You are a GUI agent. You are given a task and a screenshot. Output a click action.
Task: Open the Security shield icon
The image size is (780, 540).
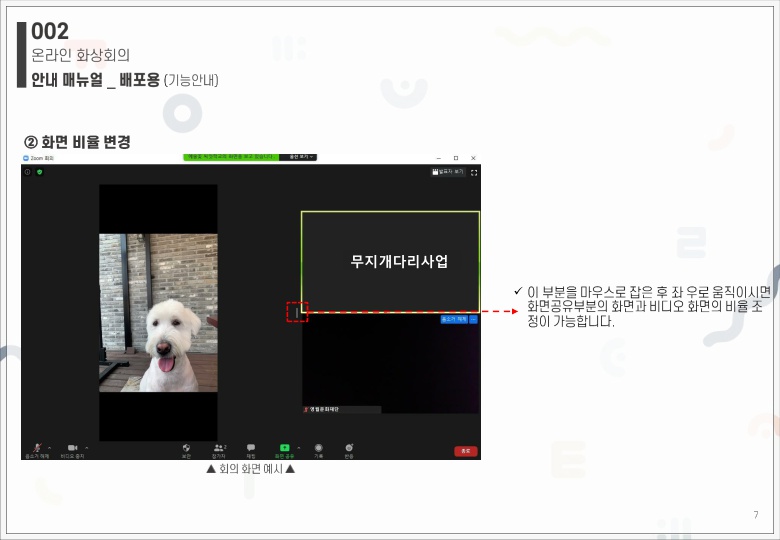186,449
